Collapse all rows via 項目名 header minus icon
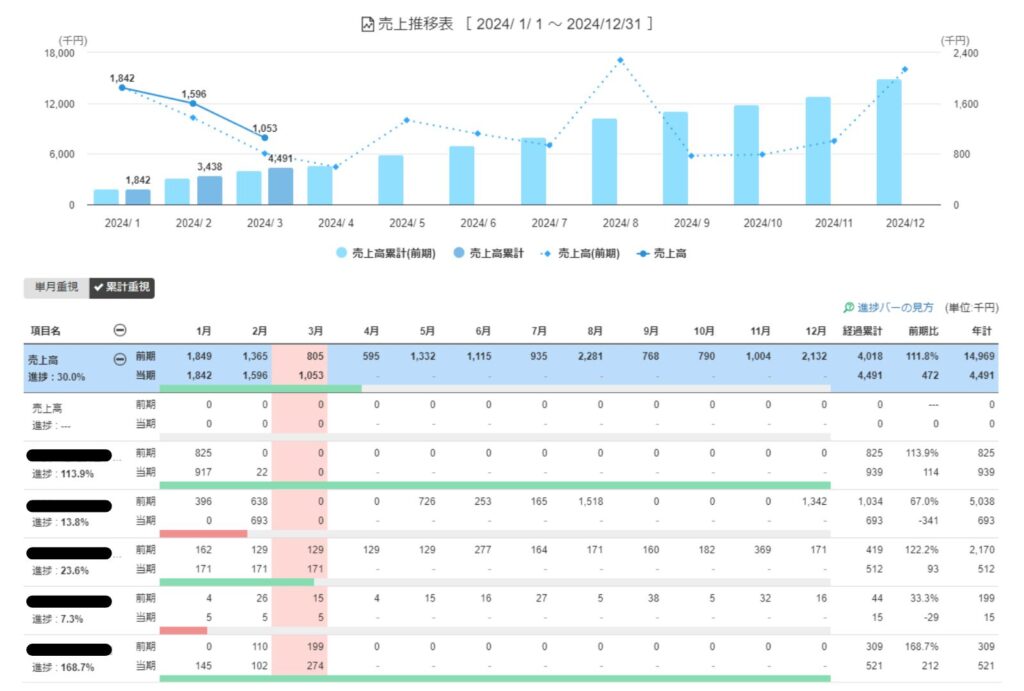Image resolution: width=1024 pixels, height=691 pixels. click(x=120, y=331)
